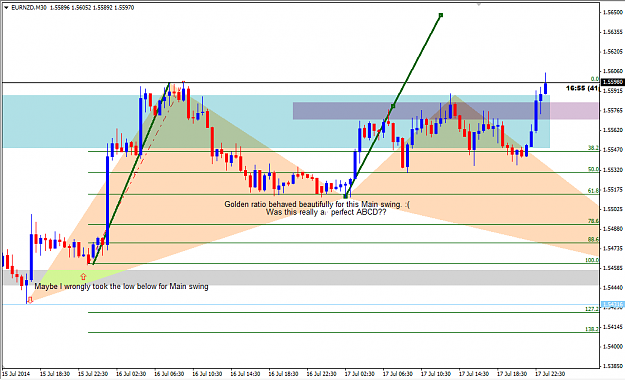625x380 pixels.
Task: Click Fibonacci level label 100.0
Action: tap(592, 260)
